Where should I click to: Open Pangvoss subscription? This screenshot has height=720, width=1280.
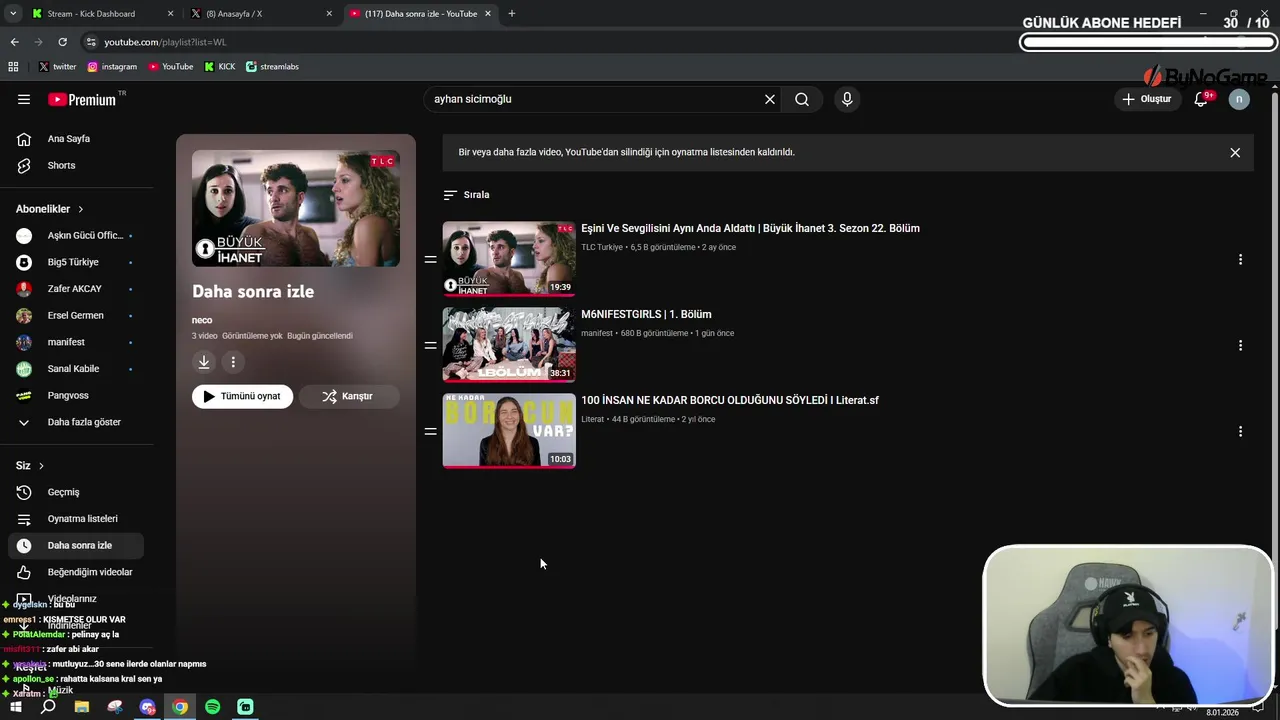(76, 395)
